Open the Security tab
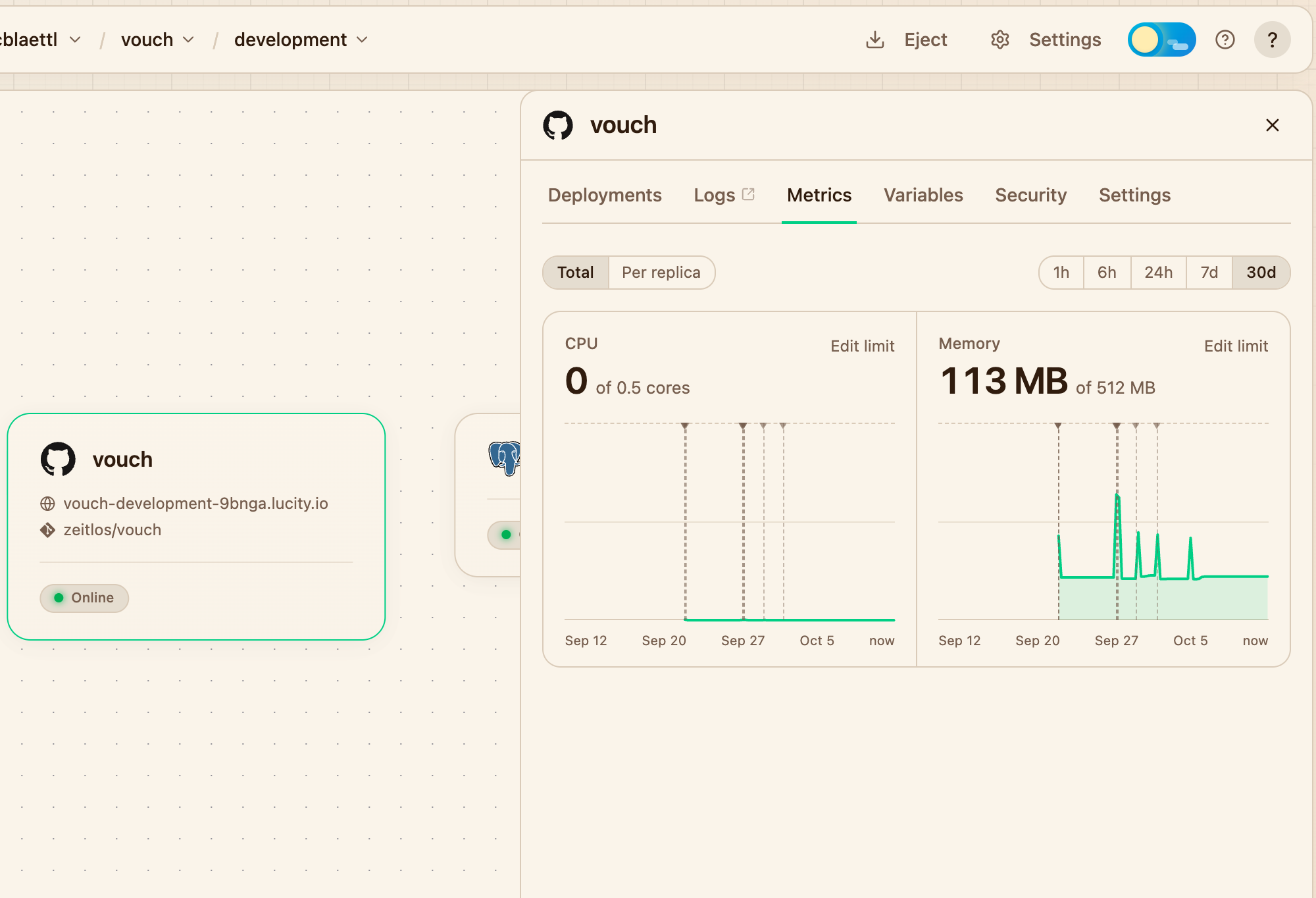 click(x=1030, y=195)
